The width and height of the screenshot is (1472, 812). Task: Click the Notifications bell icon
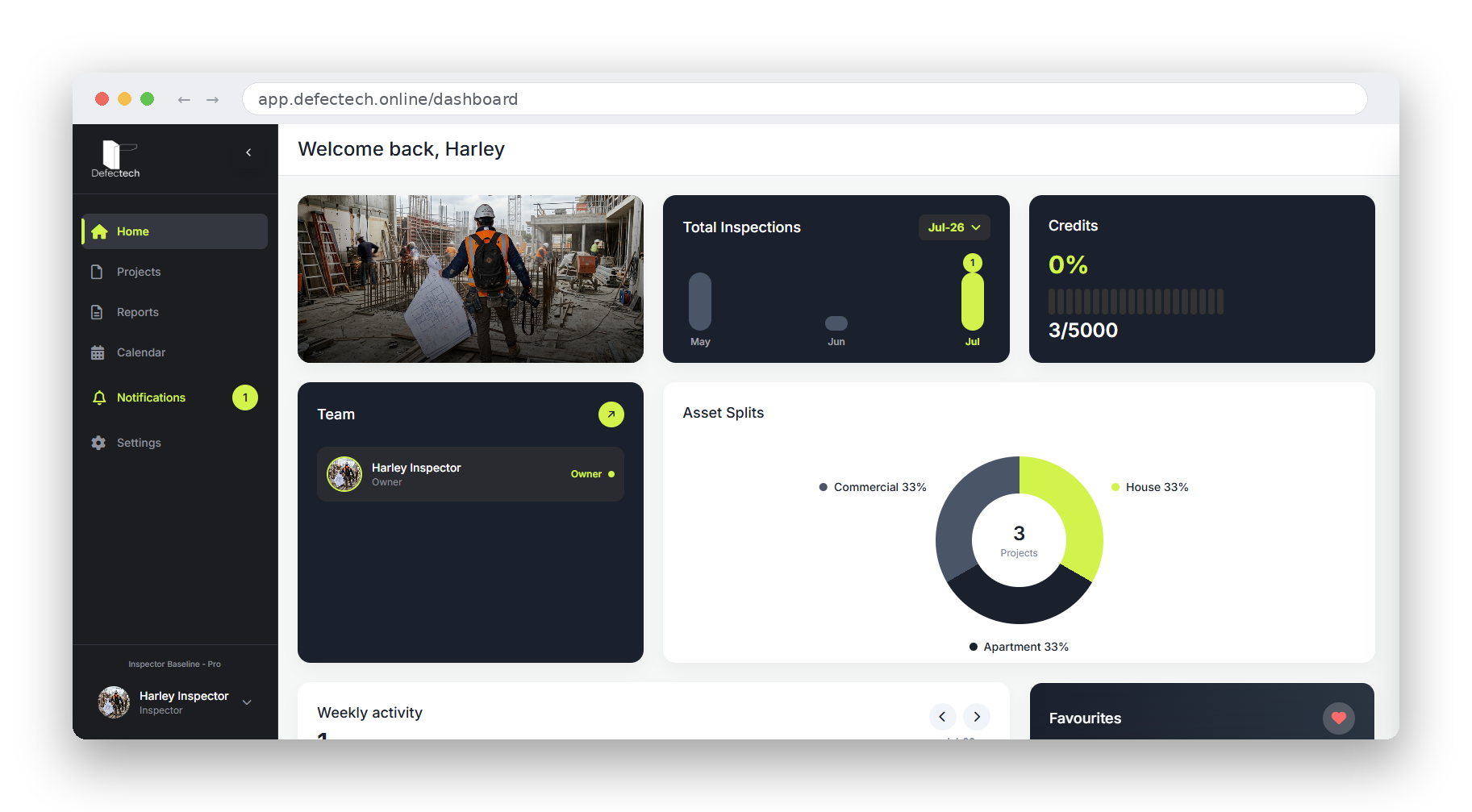pyautogui.click(x=99, y=398)
